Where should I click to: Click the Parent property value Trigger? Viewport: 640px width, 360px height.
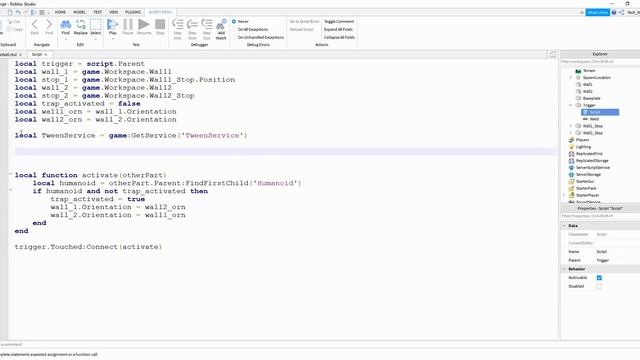[x=603, y=260]
